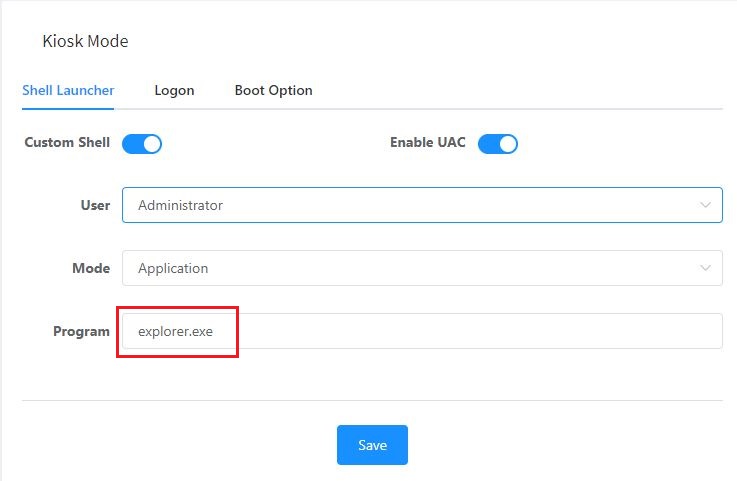Open the Logon tab

click(x=174, y=90)
